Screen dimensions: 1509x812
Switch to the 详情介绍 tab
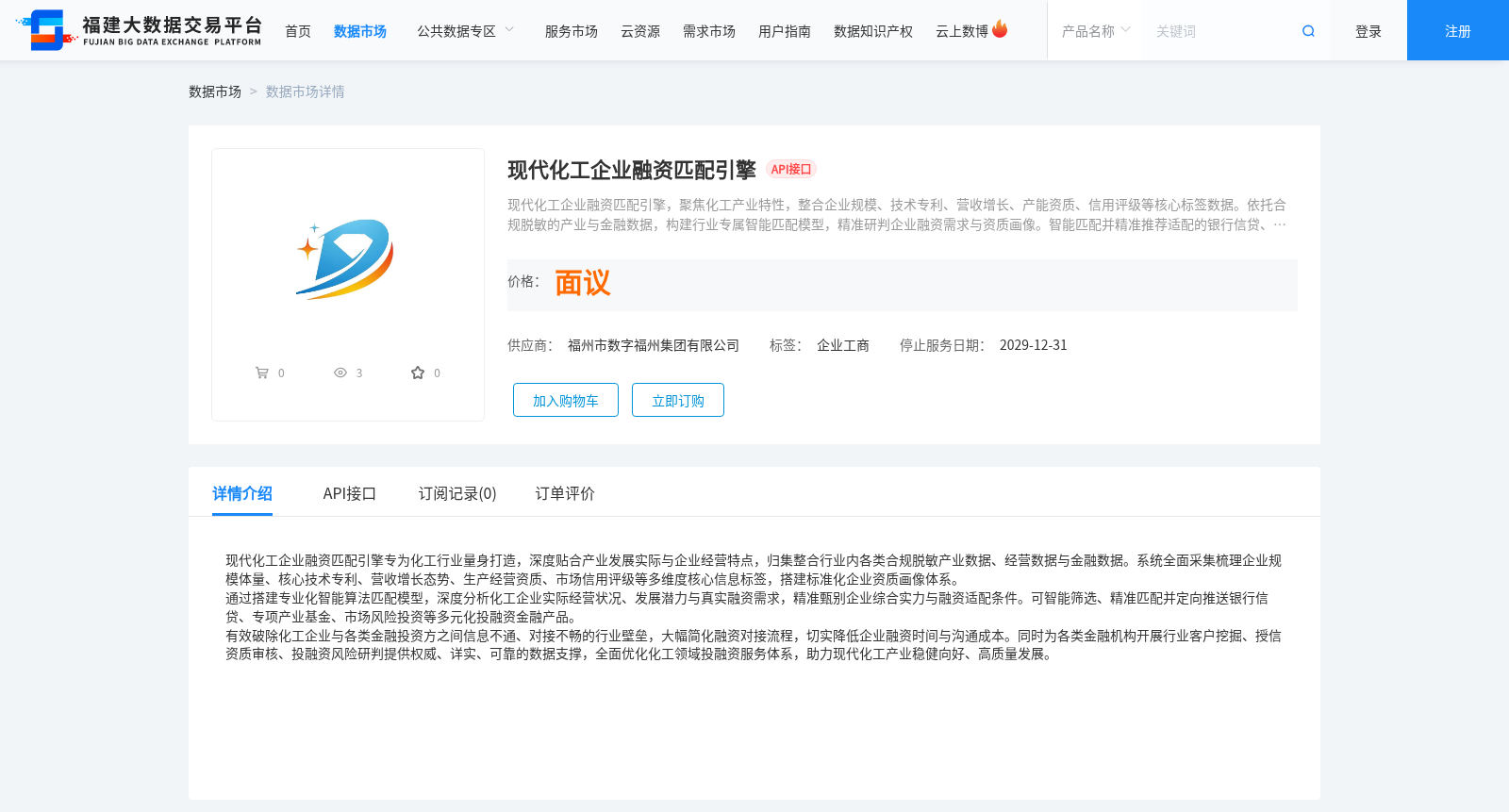242,493
